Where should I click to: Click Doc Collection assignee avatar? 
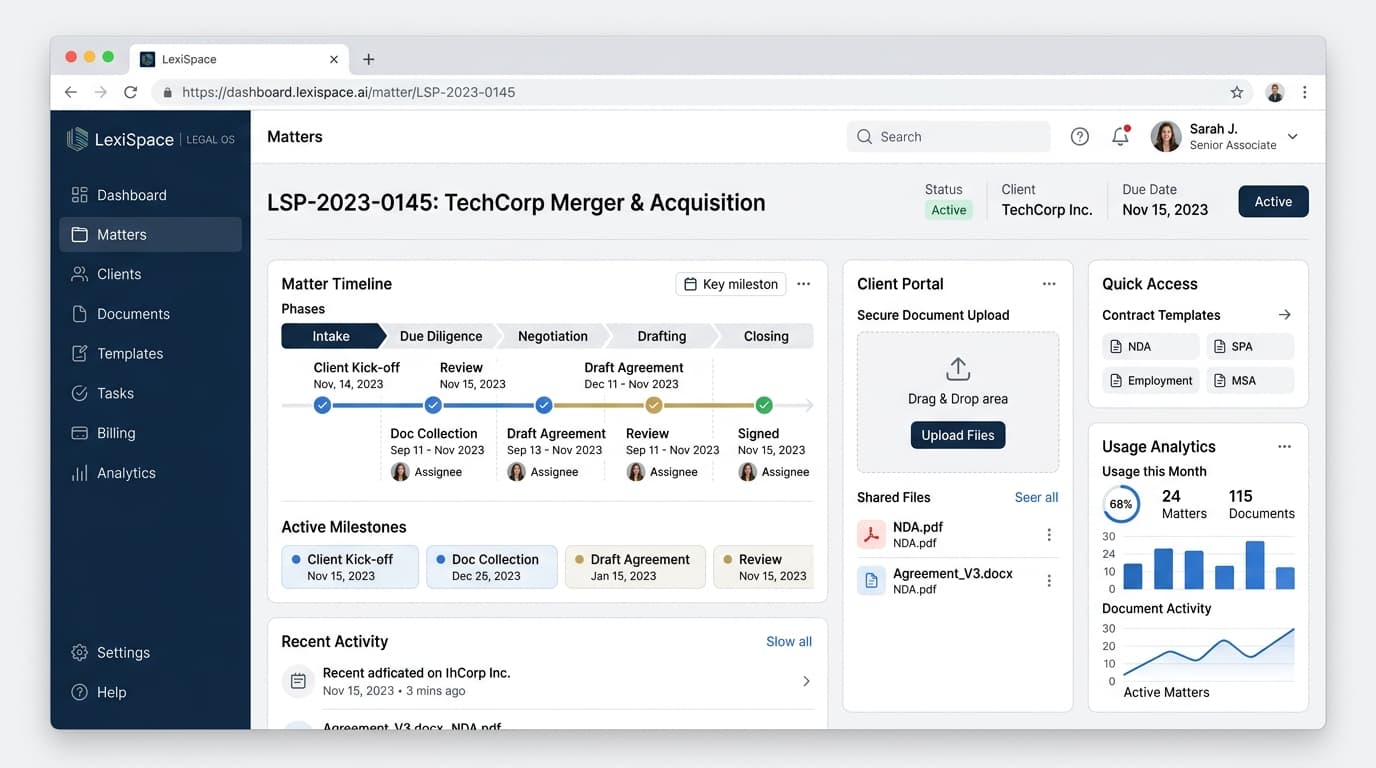400,471
